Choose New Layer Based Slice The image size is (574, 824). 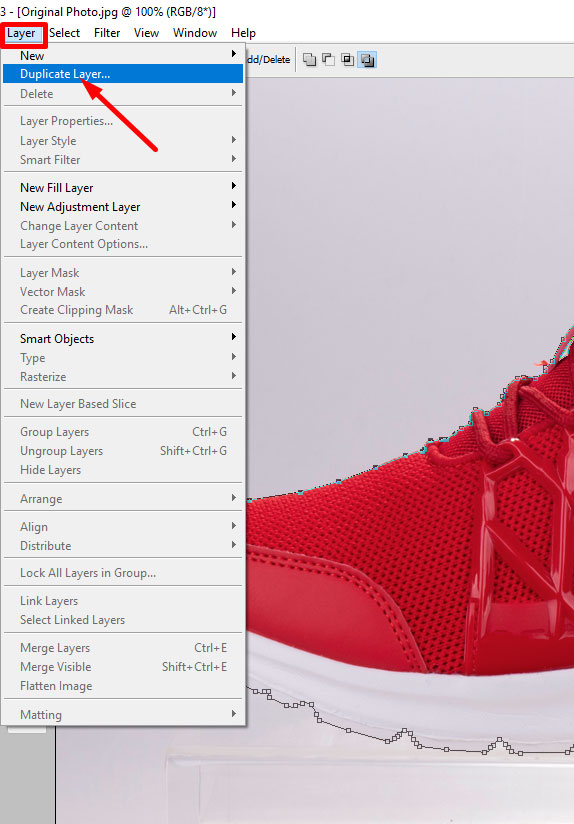point(123,404)
